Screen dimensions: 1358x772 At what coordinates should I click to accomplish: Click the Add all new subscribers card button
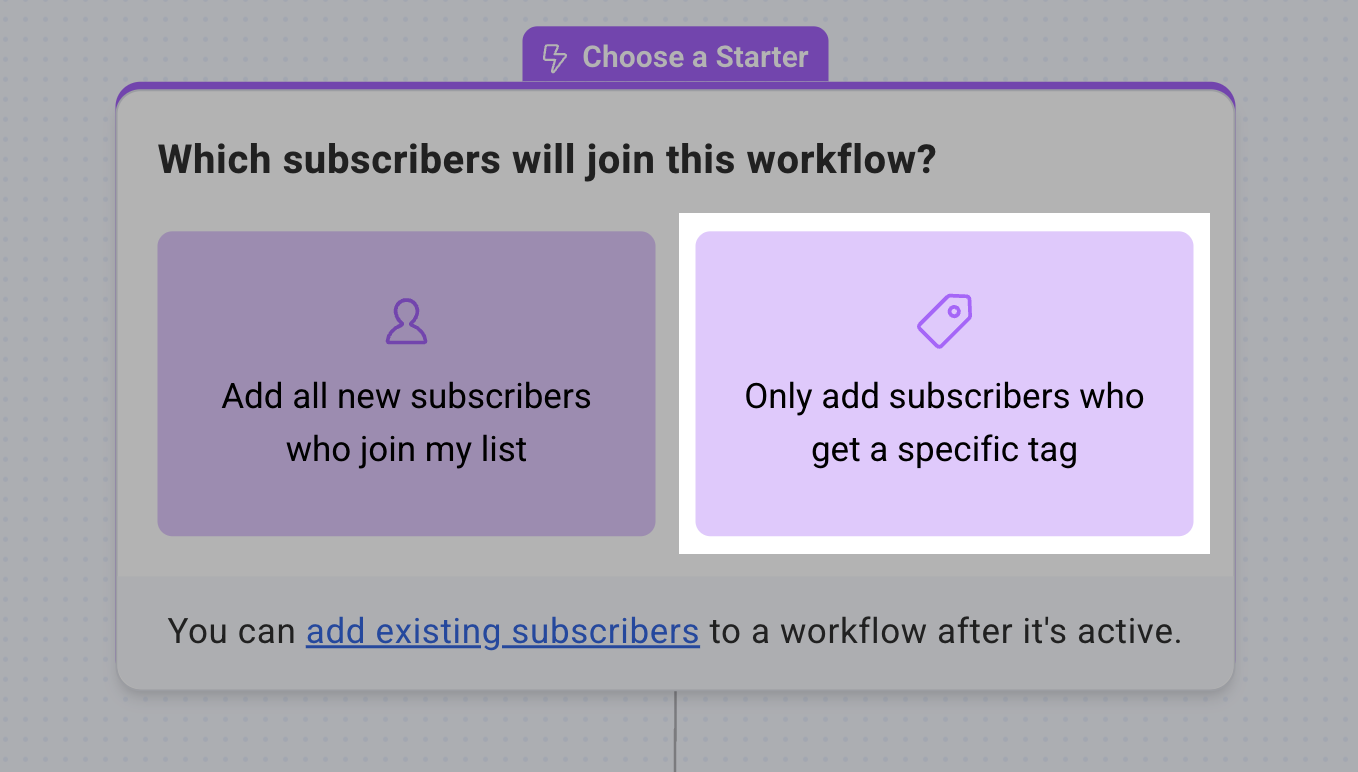pos(406,383)
